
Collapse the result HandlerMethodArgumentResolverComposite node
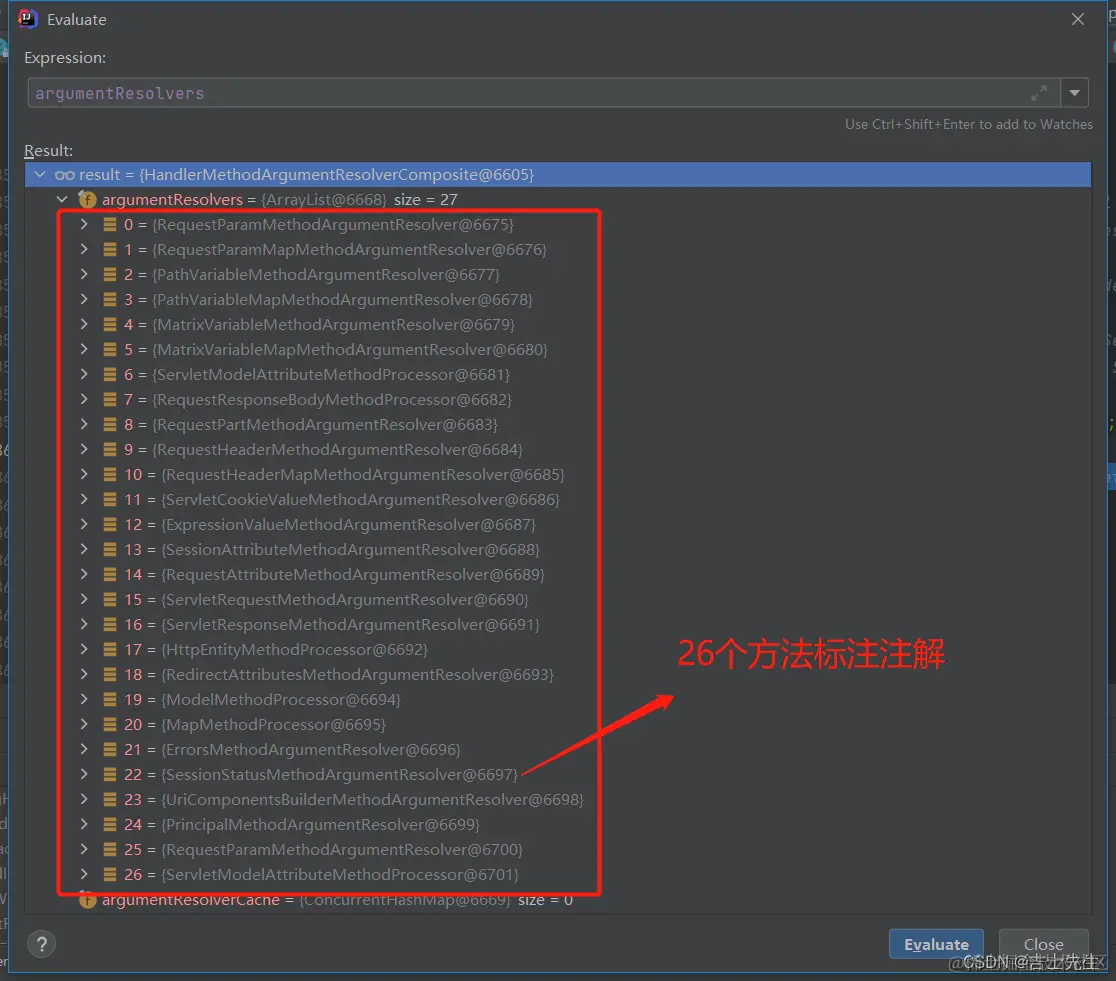click(x=40, y=174)
